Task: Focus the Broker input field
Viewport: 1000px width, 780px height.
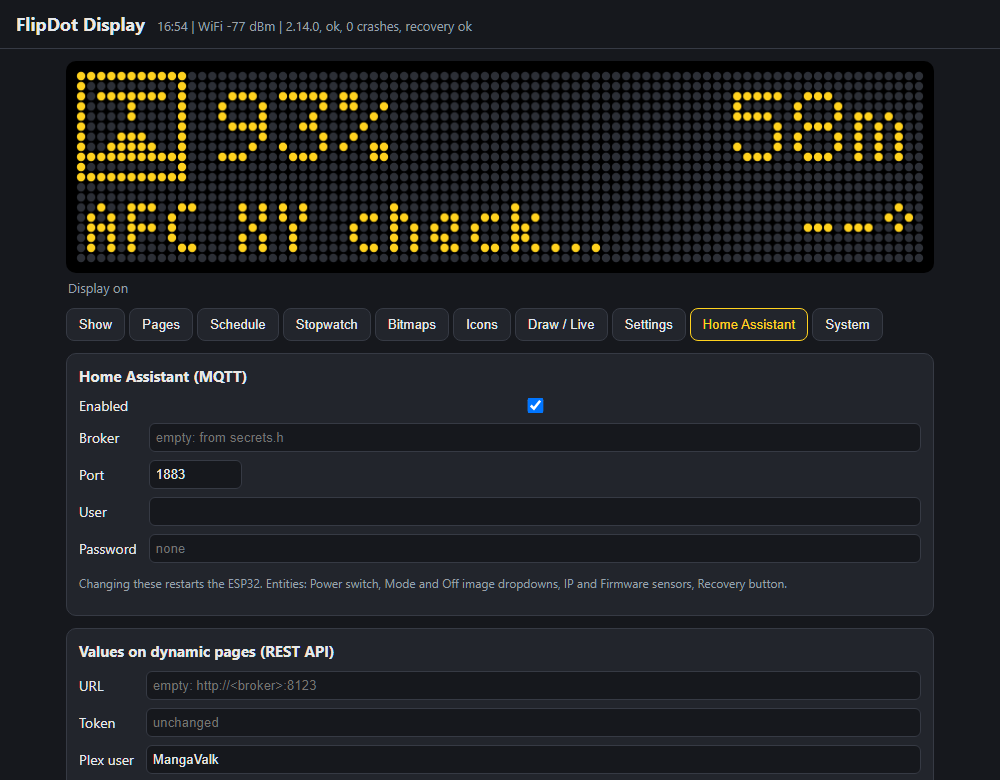Action: (x=534, y=438)
